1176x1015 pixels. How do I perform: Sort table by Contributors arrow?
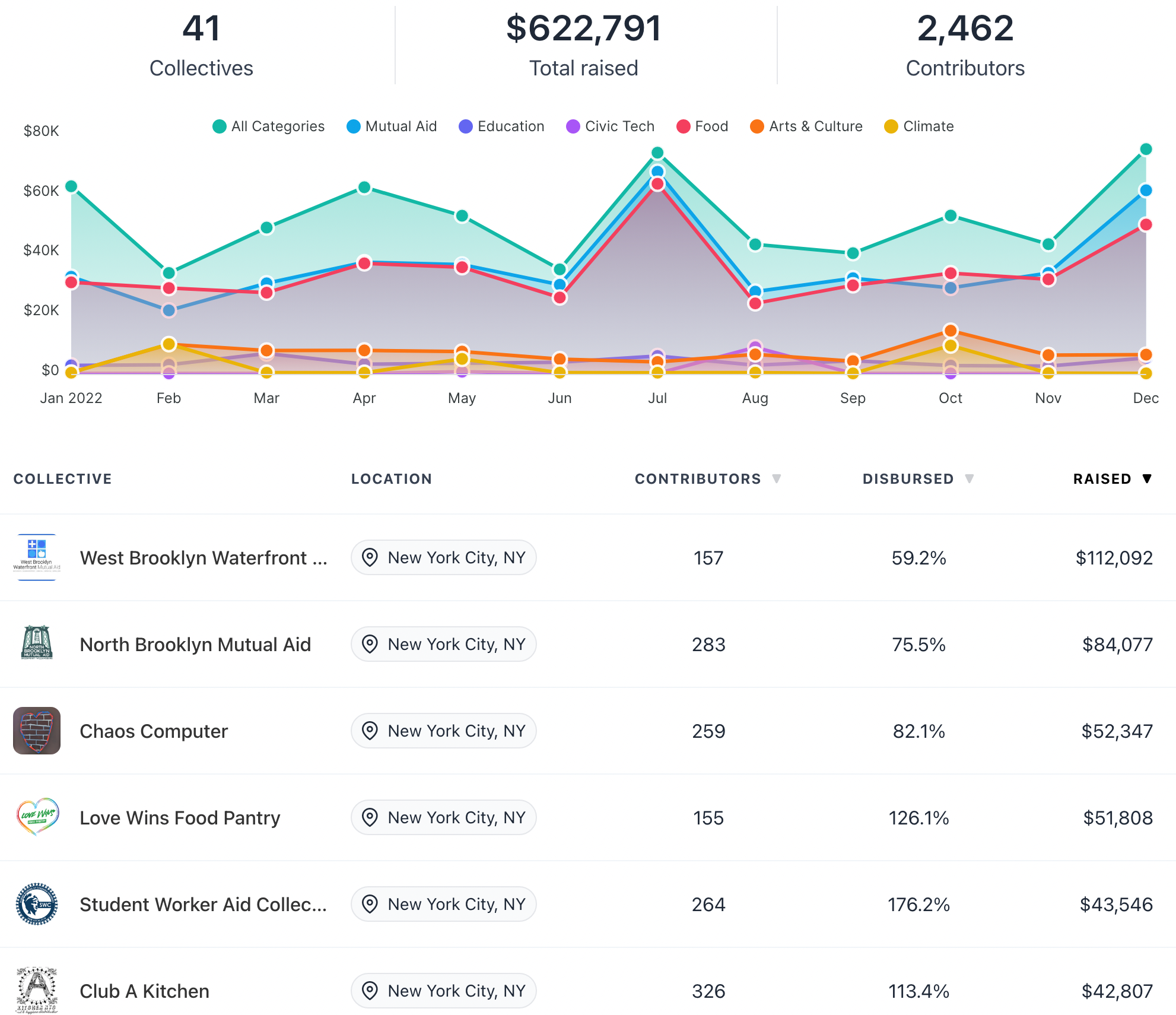(776, 478)
